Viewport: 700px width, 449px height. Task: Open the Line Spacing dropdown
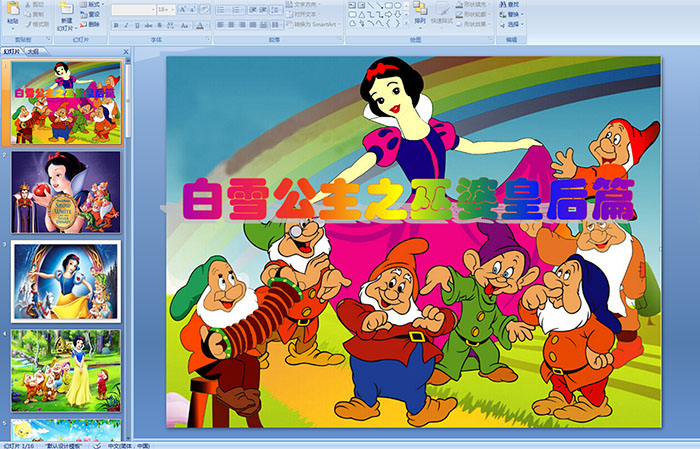coord(276,10)
